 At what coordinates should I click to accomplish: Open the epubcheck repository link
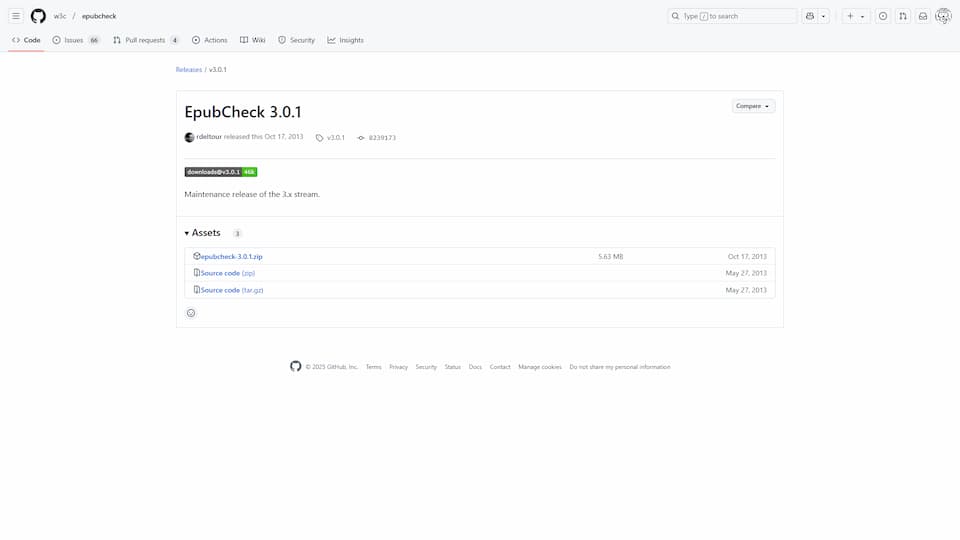[99, 16]
